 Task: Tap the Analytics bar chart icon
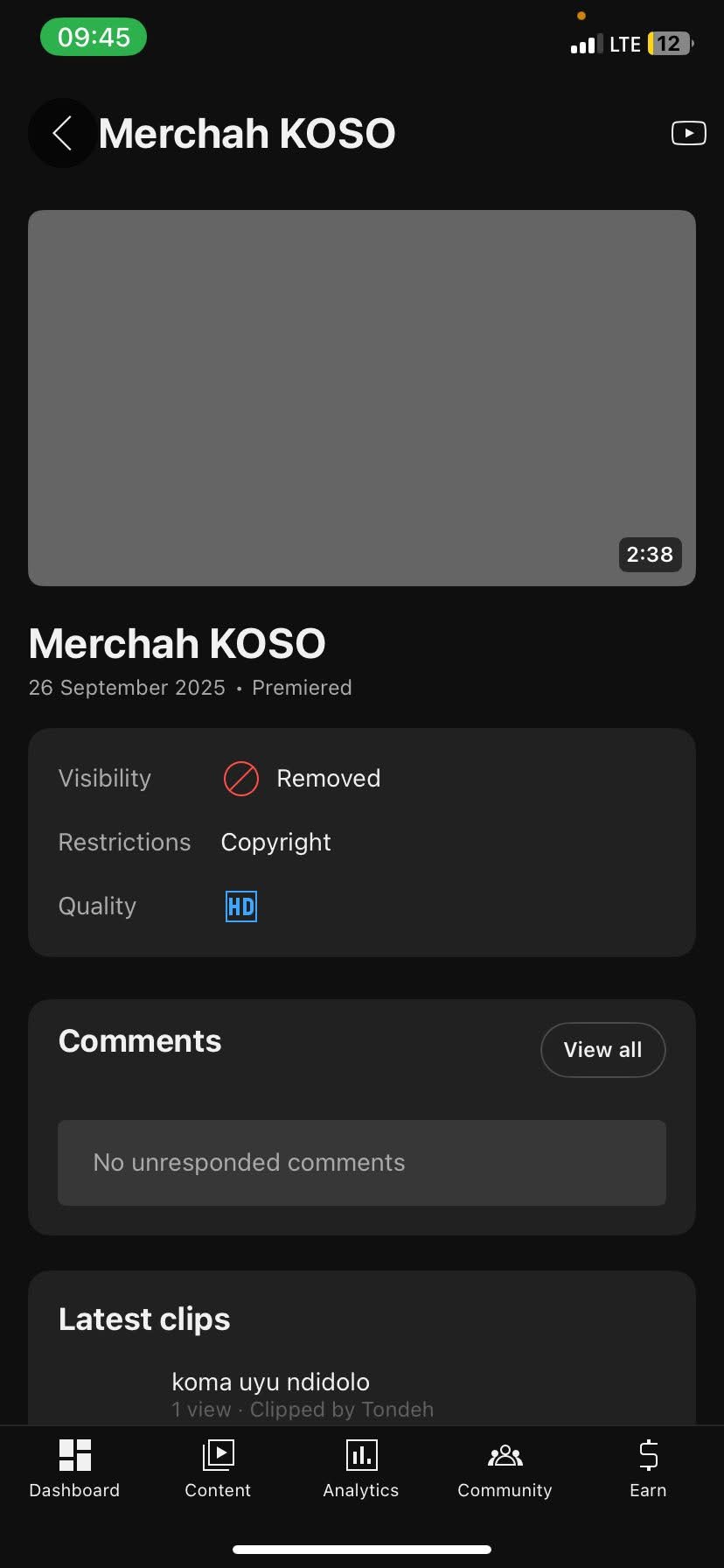[x=361, y=1455]
